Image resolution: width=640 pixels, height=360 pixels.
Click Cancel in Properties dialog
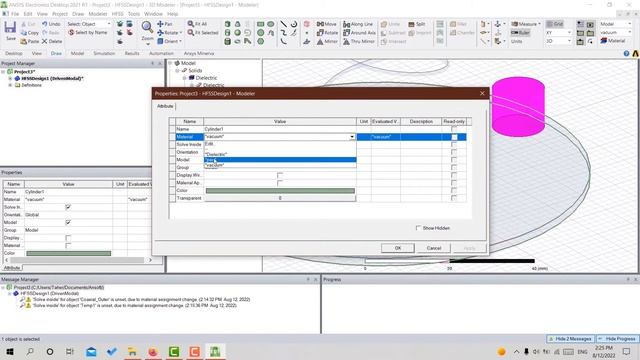pyautogui.click(x=434, y=248)
